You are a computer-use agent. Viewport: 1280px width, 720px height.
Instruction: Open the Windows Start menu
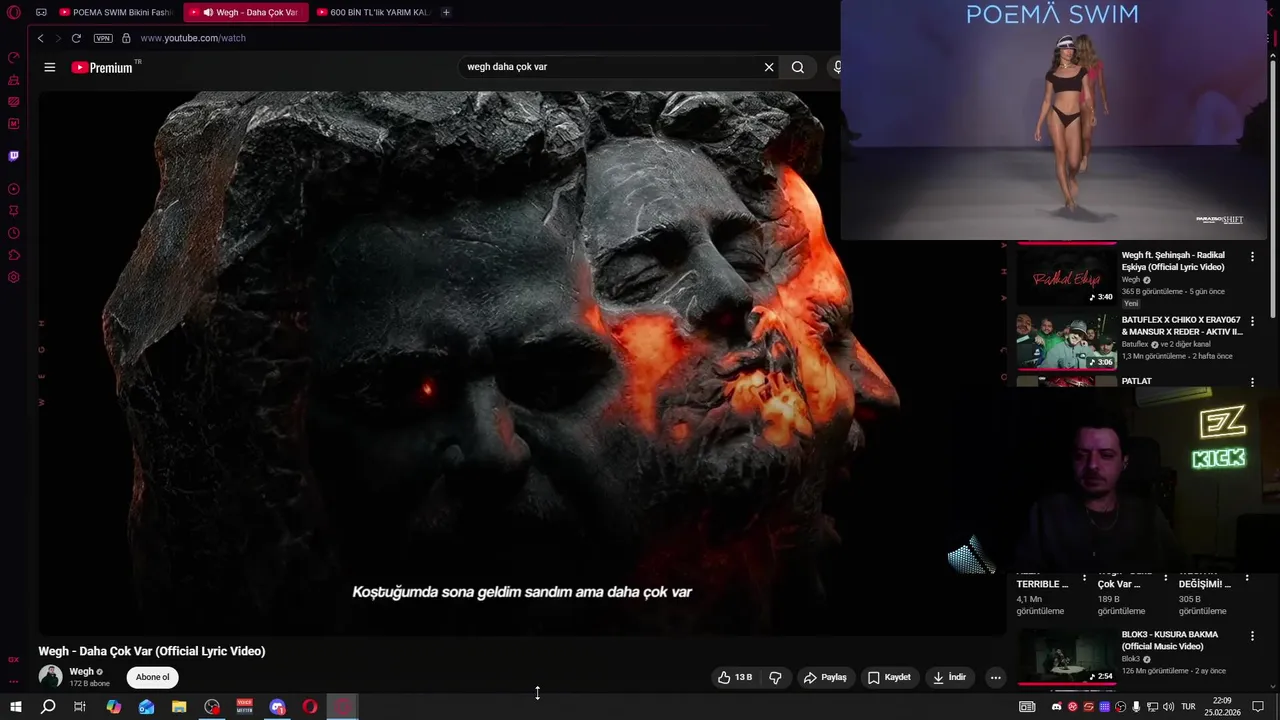click(15, 707)
